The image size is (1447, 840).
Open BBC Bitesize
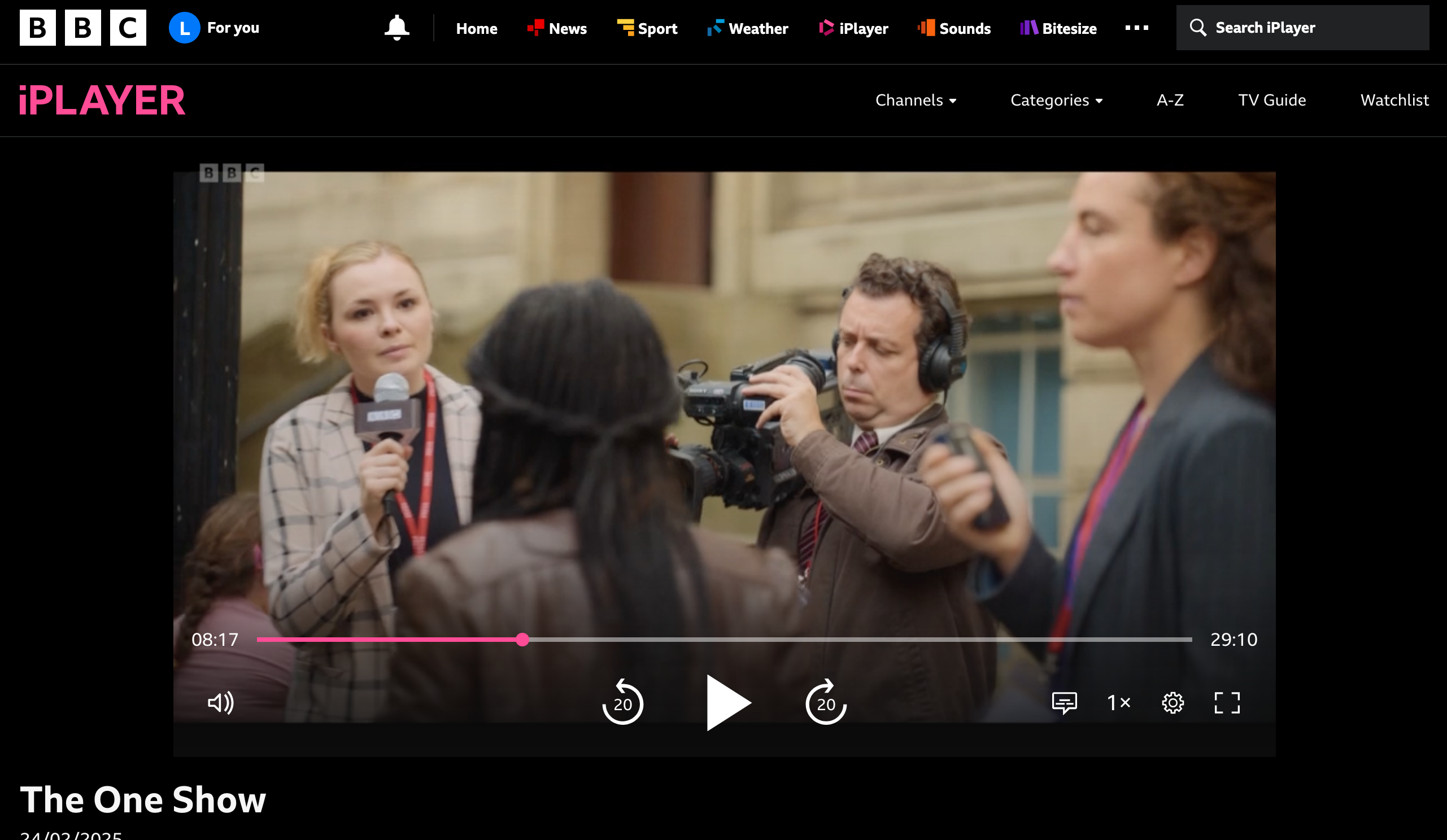point(1058,28)
